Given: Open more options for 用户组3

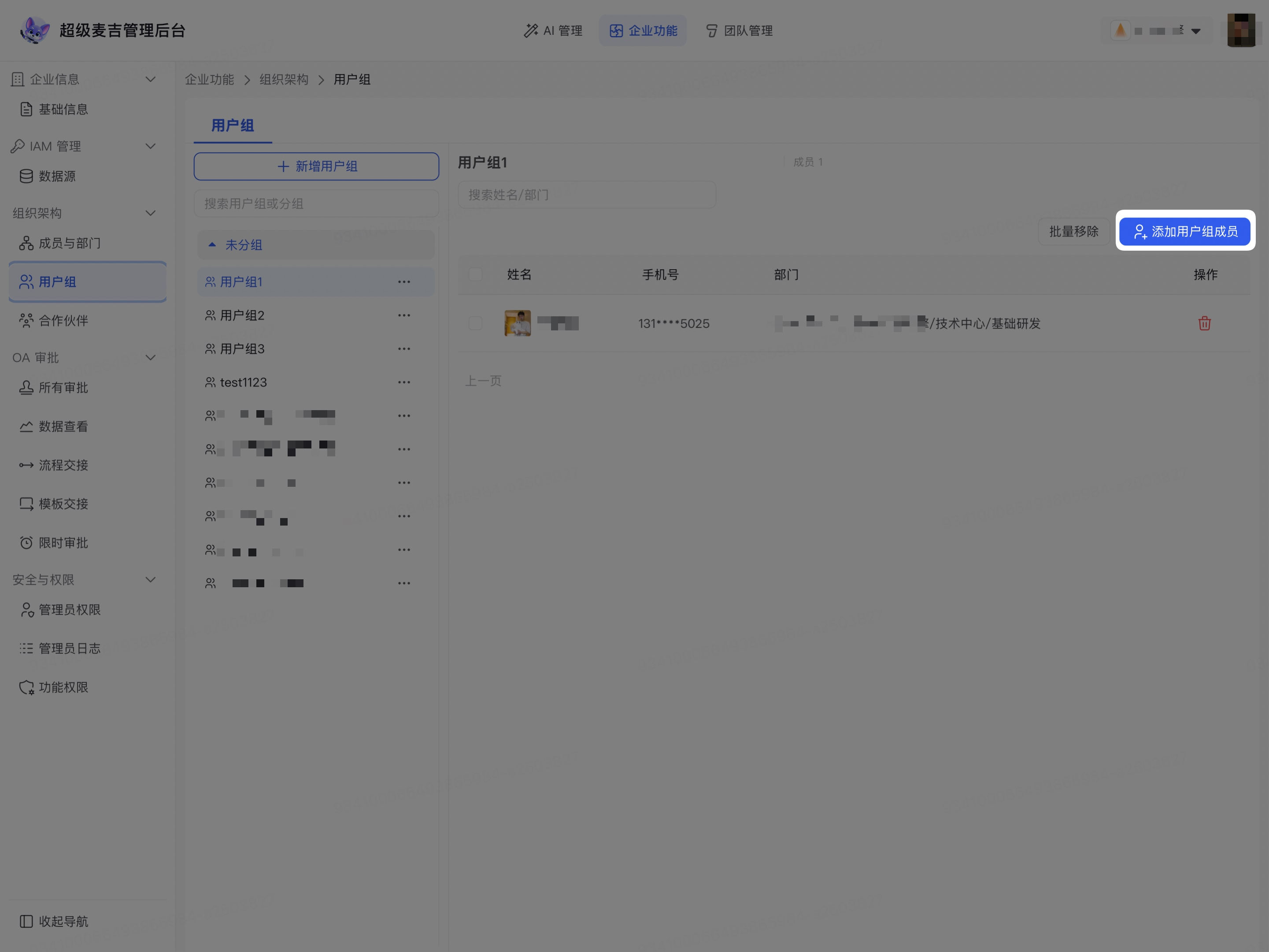Looking at the screenshot, I should coord(404,349).
